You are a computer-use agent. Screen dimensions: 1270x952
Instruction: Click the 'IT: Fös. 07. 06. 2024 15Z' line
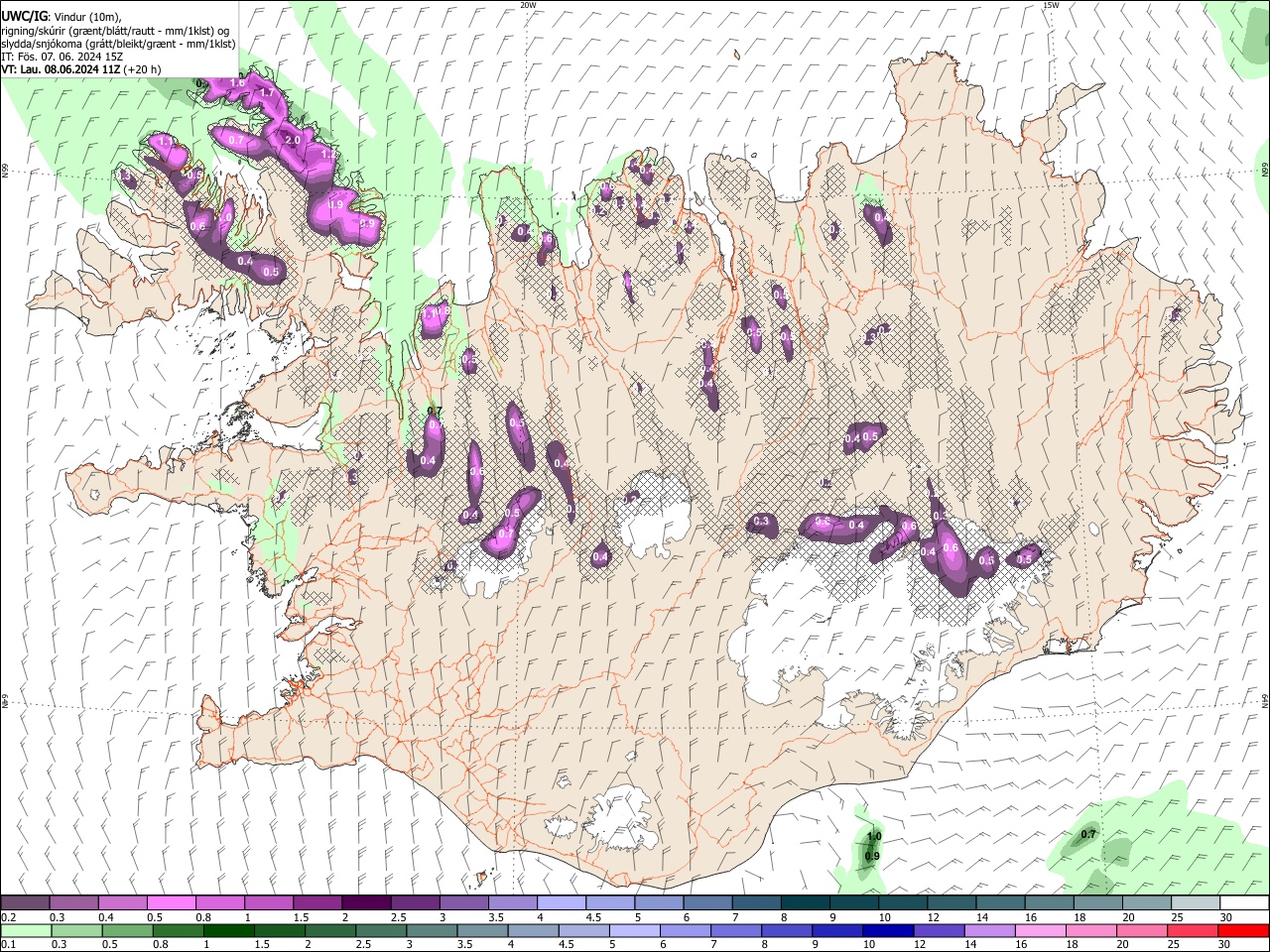click(63, 57)
